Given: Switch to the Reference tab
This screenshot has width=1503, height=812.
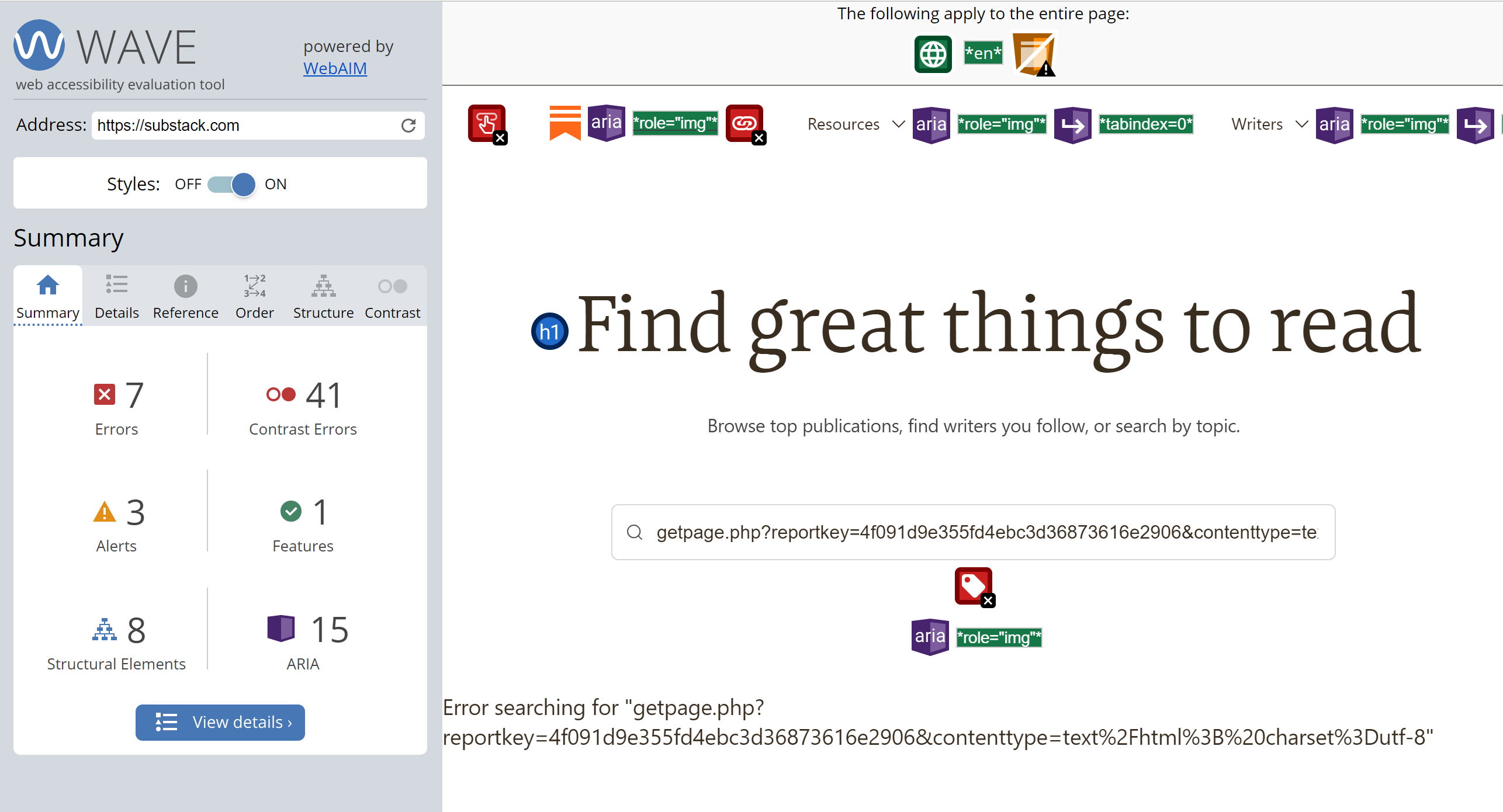Looking at the screenshot, I should point(186,296).
